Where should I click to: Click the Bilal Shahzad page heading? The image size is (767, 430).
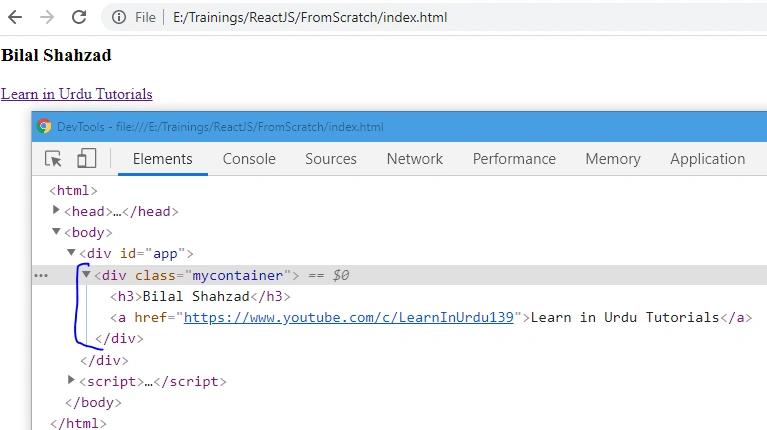[x=56, y=55]
